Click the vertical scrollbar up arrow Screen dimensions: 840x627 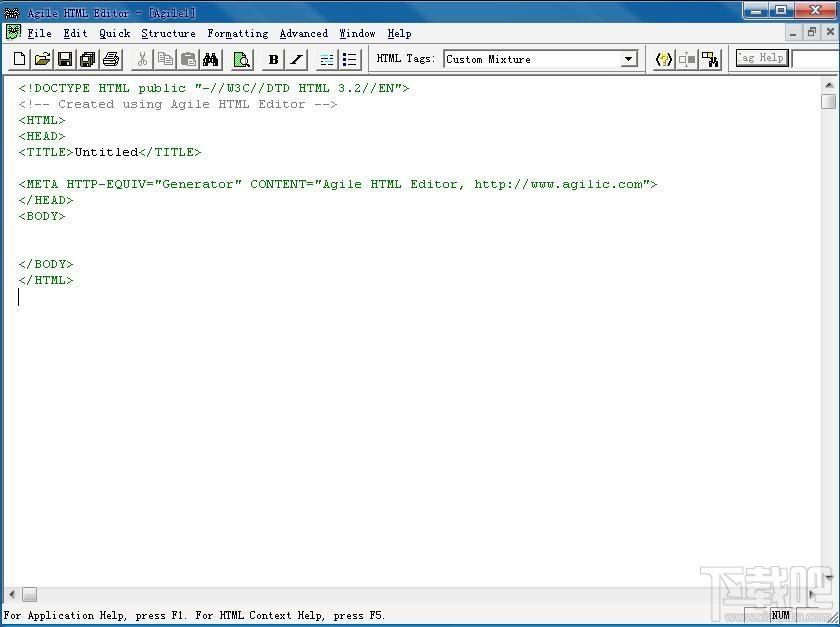(829, 85)
